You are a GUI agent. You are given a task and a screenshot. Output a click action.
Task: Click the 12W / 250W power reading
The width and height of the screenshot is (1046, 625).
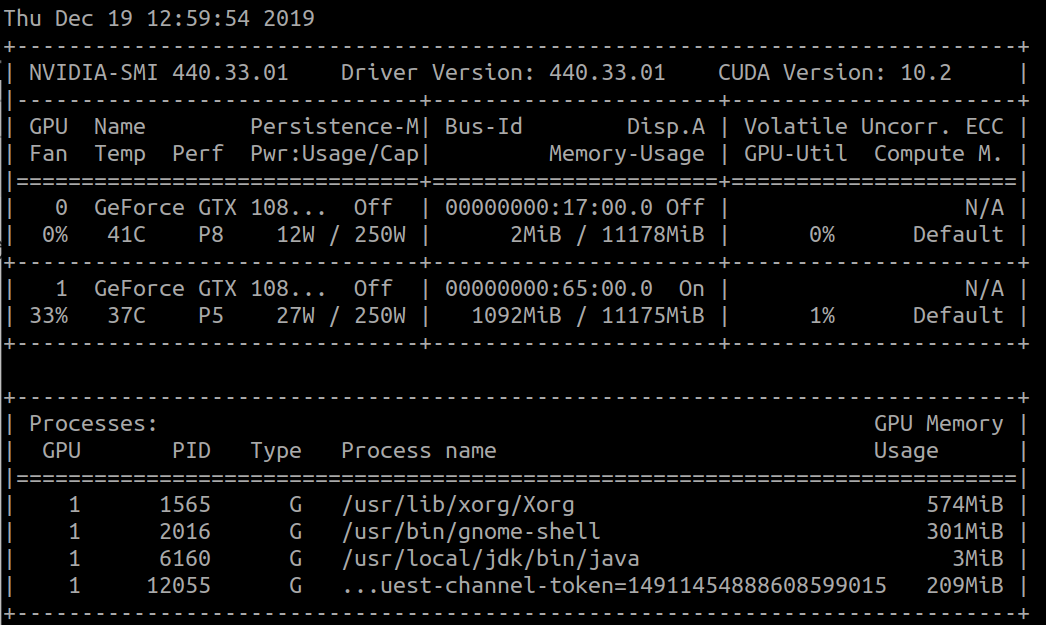[x=341, y=234]
